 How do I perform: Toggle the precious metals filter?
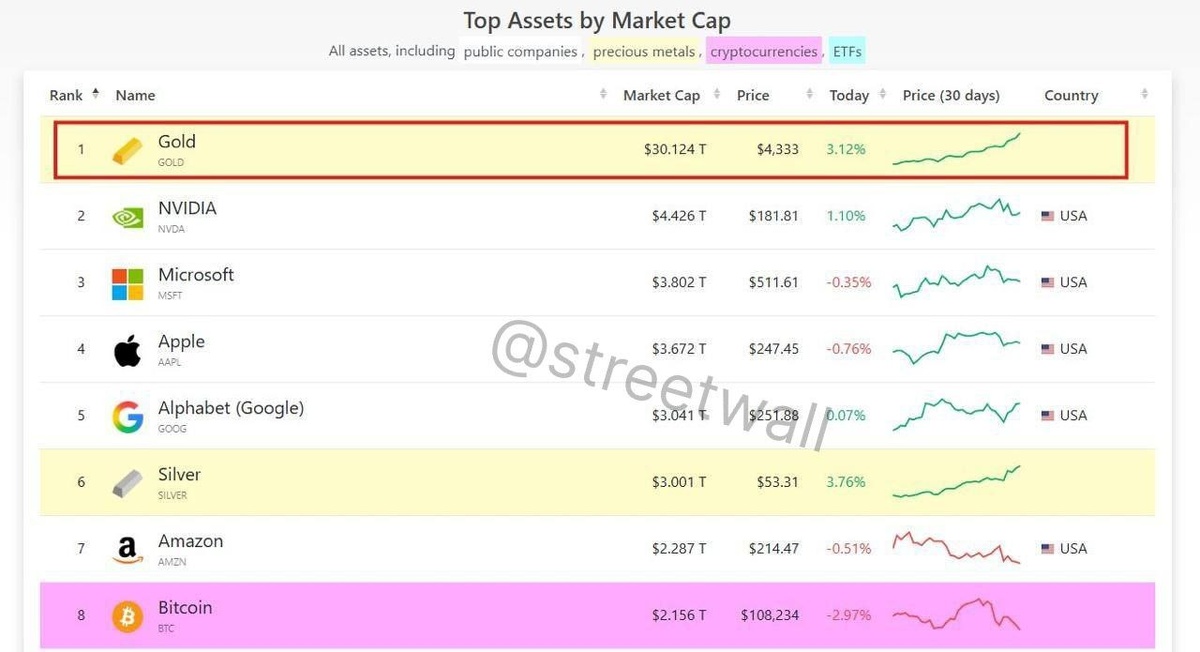pyautogui.click(x=644, y=51)
